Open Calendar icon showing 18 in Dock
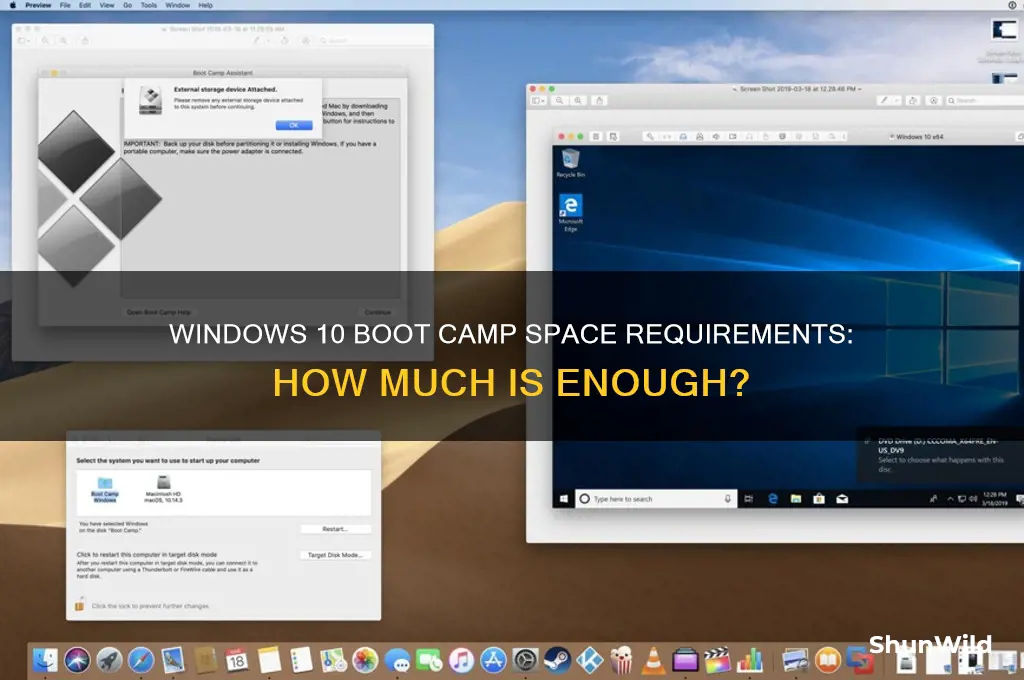Screen dimensions: 1024x680 (x=236, y=660)
